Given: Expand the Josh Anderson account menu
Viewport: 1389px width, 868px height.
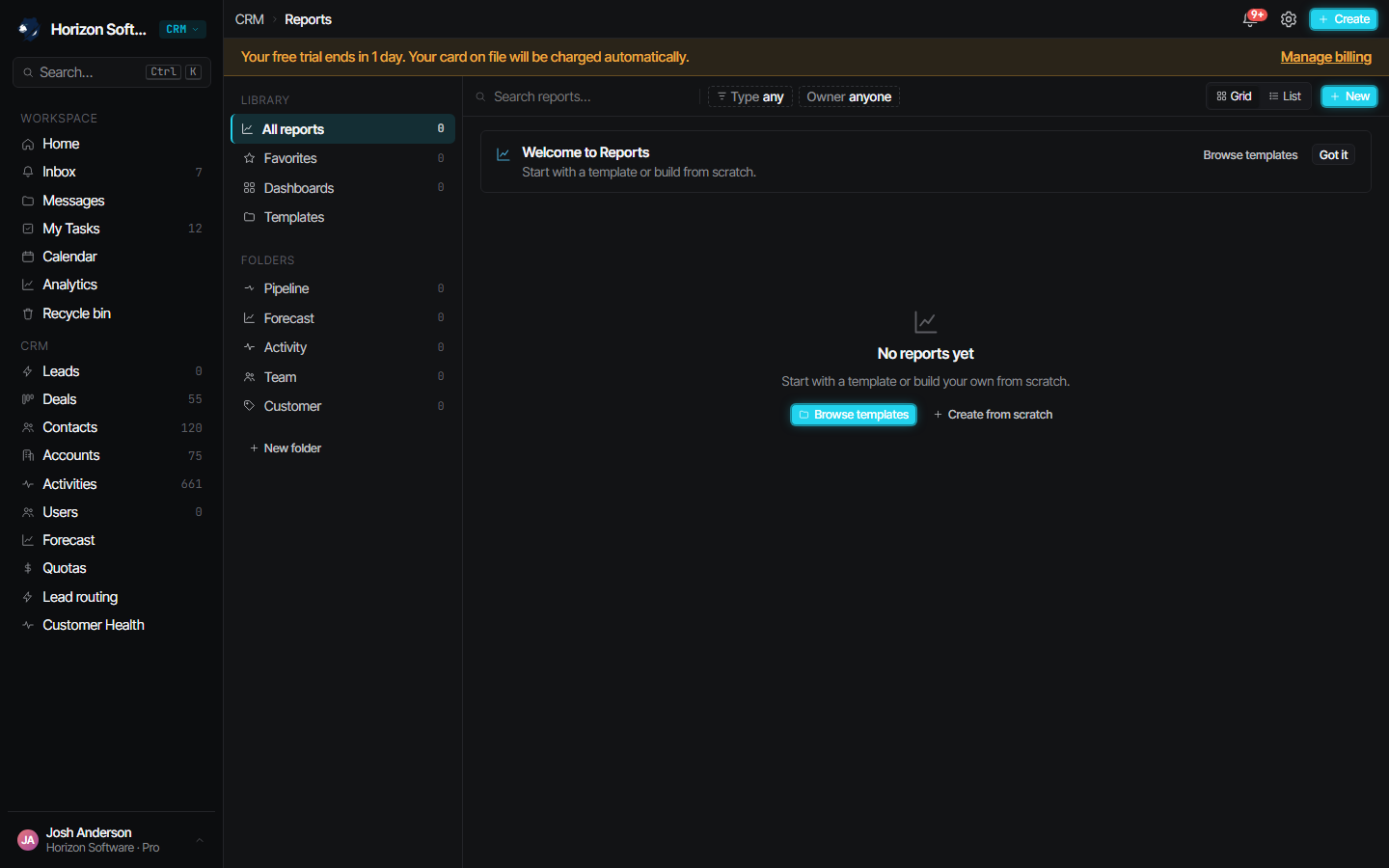Looking at the screenshot, I should pyautogui.click(x=112, y=840).
